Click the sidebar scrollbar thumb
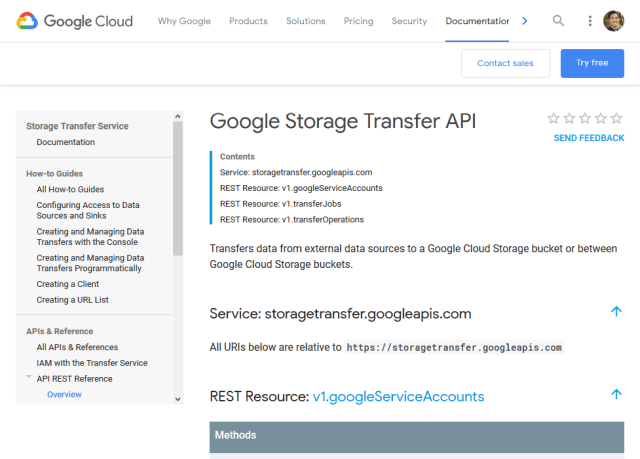 [178, 188]
